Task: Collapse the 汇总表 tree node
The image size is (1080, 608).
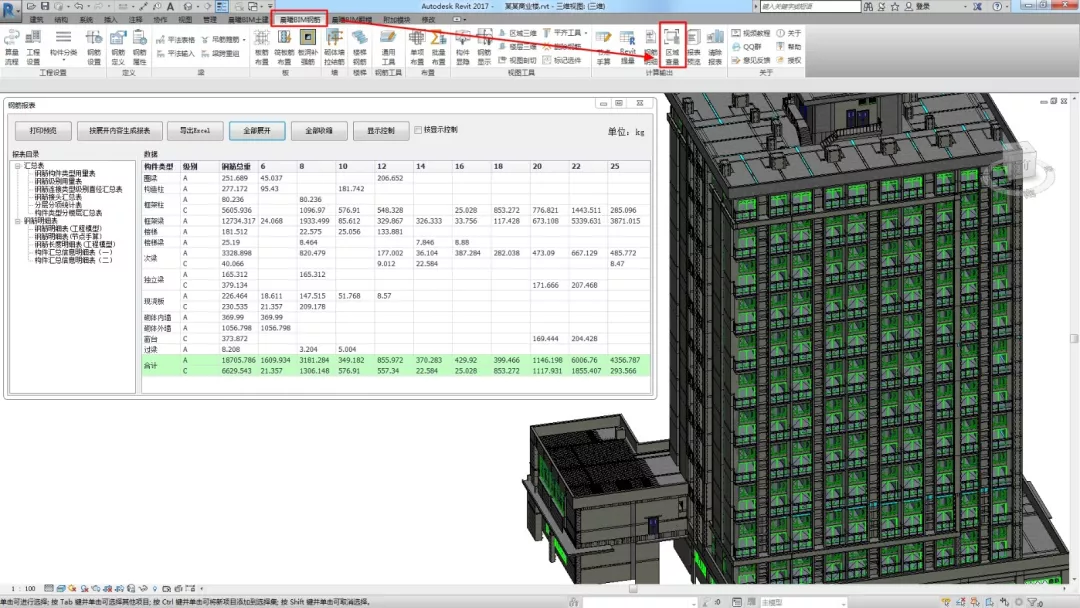Action: pyautogui.click(x=17, y=166)
